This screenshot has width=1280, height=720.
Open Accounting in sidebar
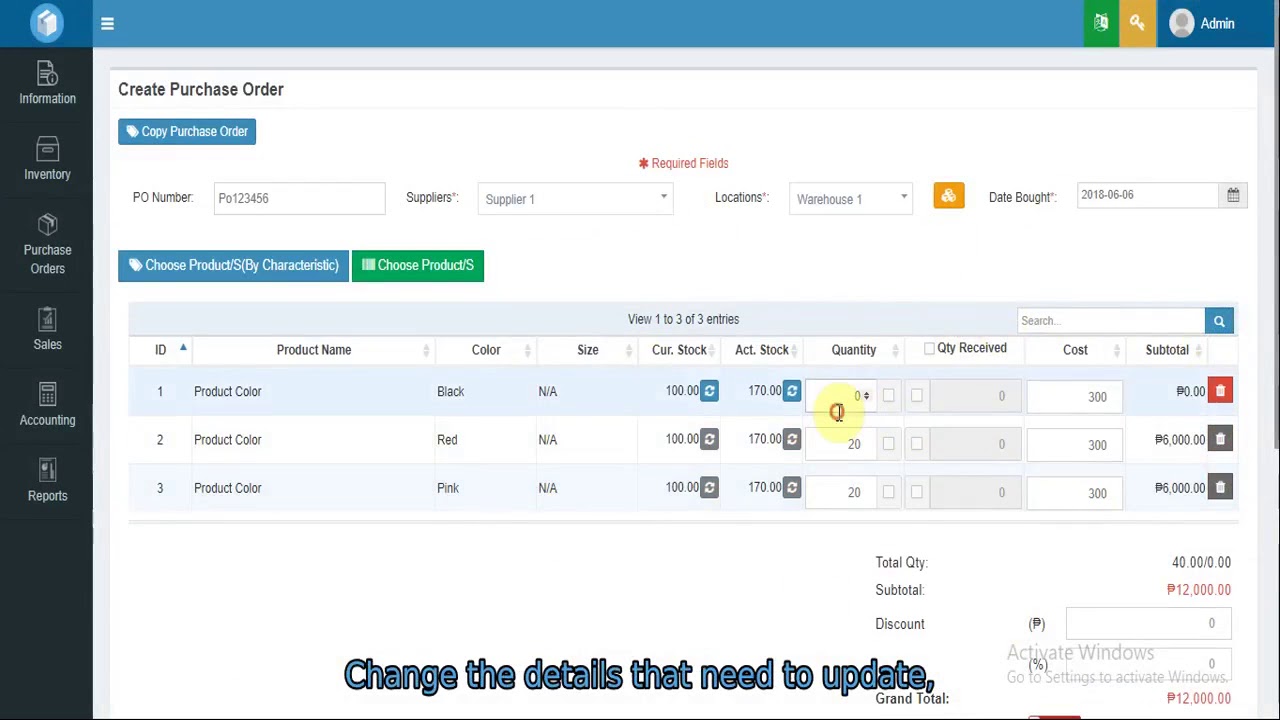coord(47,405)
